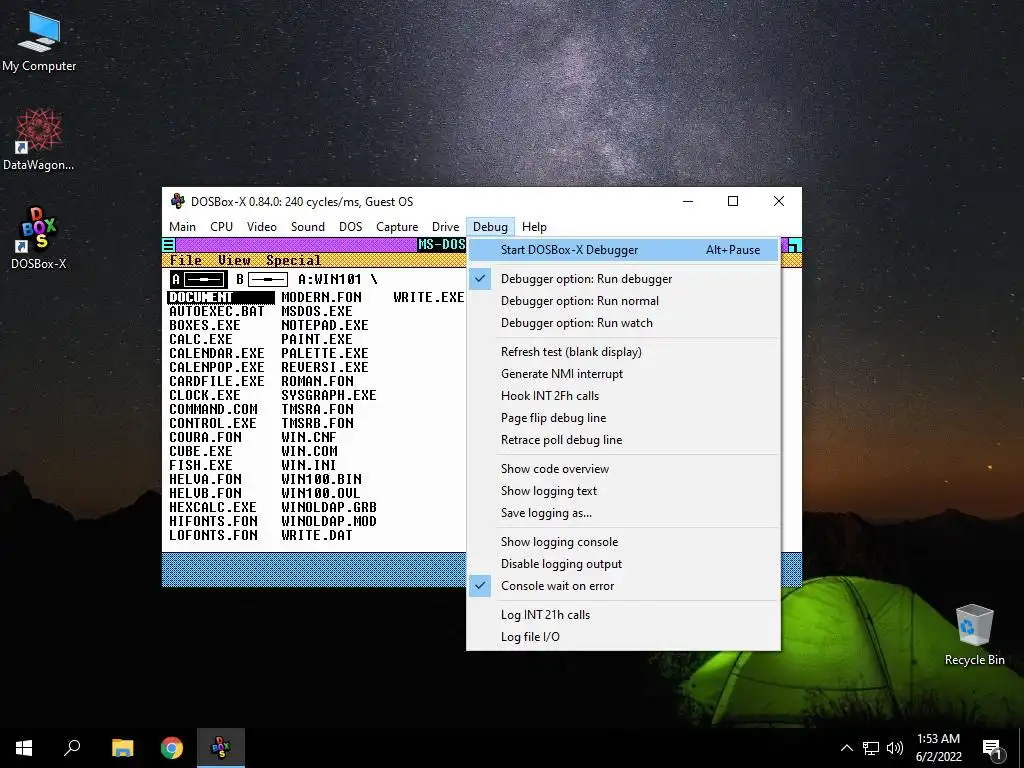
Task: Open the notification center
Action: pyautogui.click(x=992, y=749)
